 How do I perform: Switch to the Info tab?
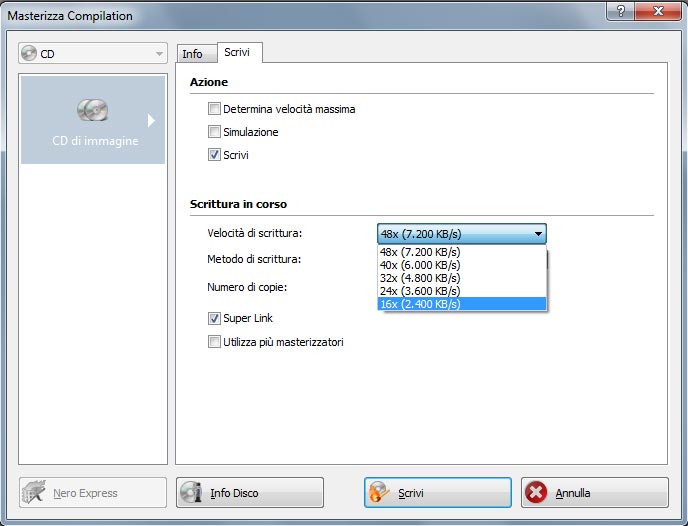[x=197, y=54]
